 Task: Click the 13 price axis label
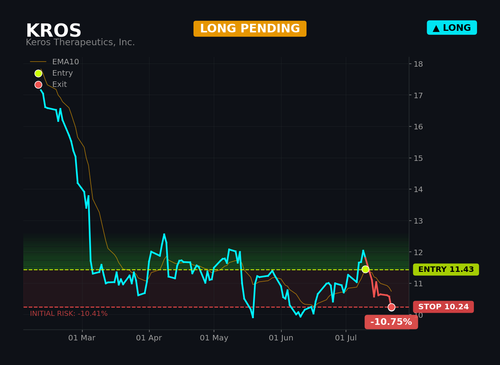tap(418, 221)
